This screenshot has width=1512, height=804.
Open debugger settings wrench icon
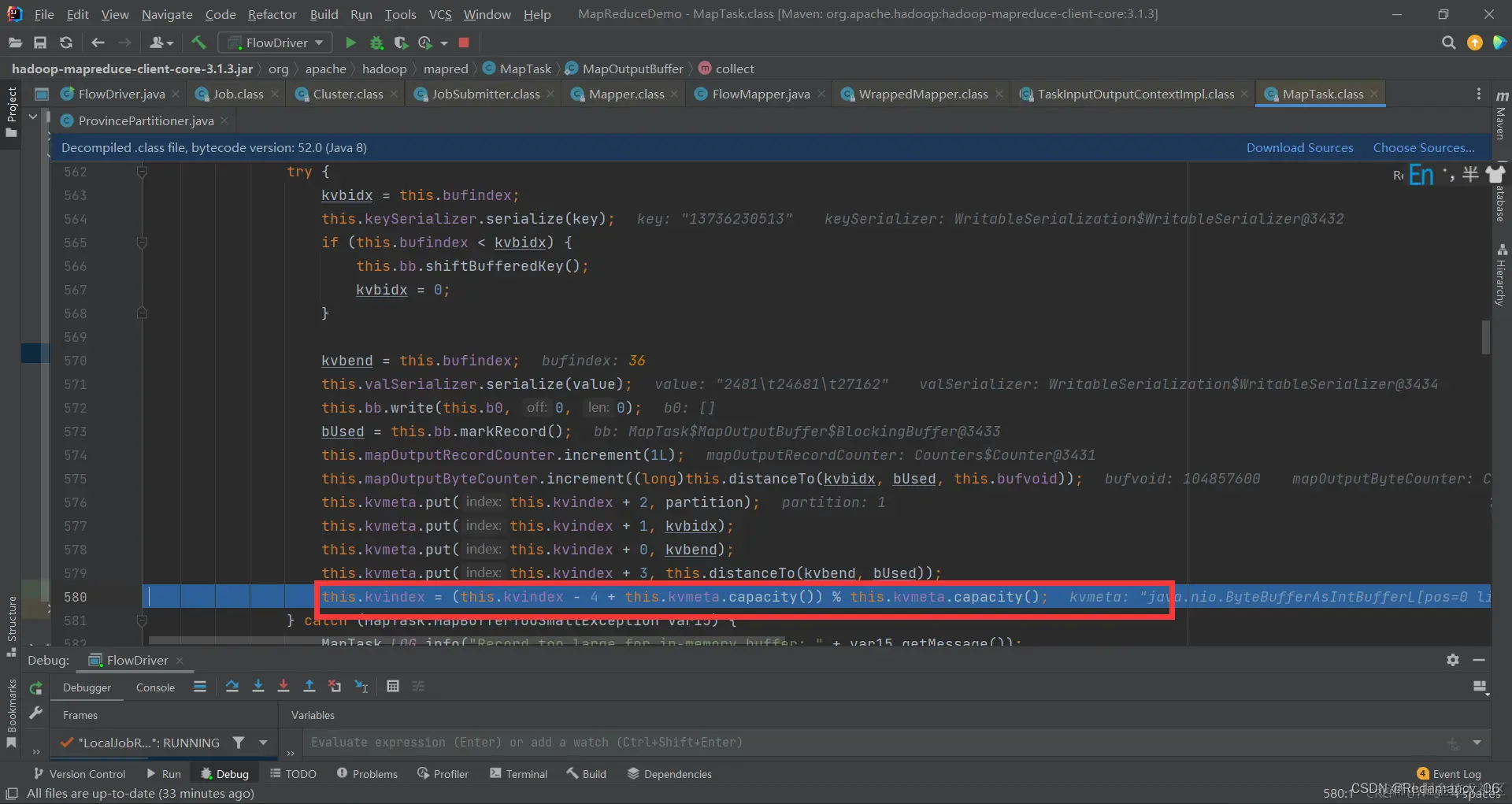coord(35,713)
